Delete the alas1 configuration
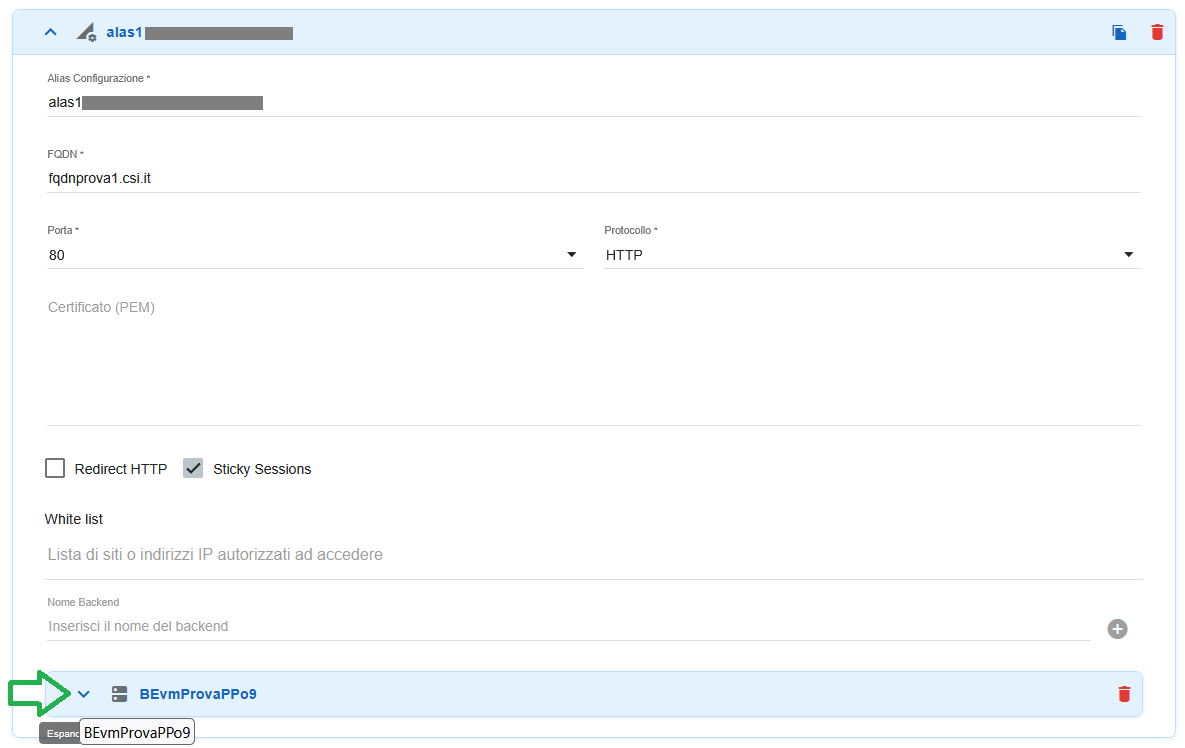Viewport: 1185px width, 748px height. tap(1157, 32)
